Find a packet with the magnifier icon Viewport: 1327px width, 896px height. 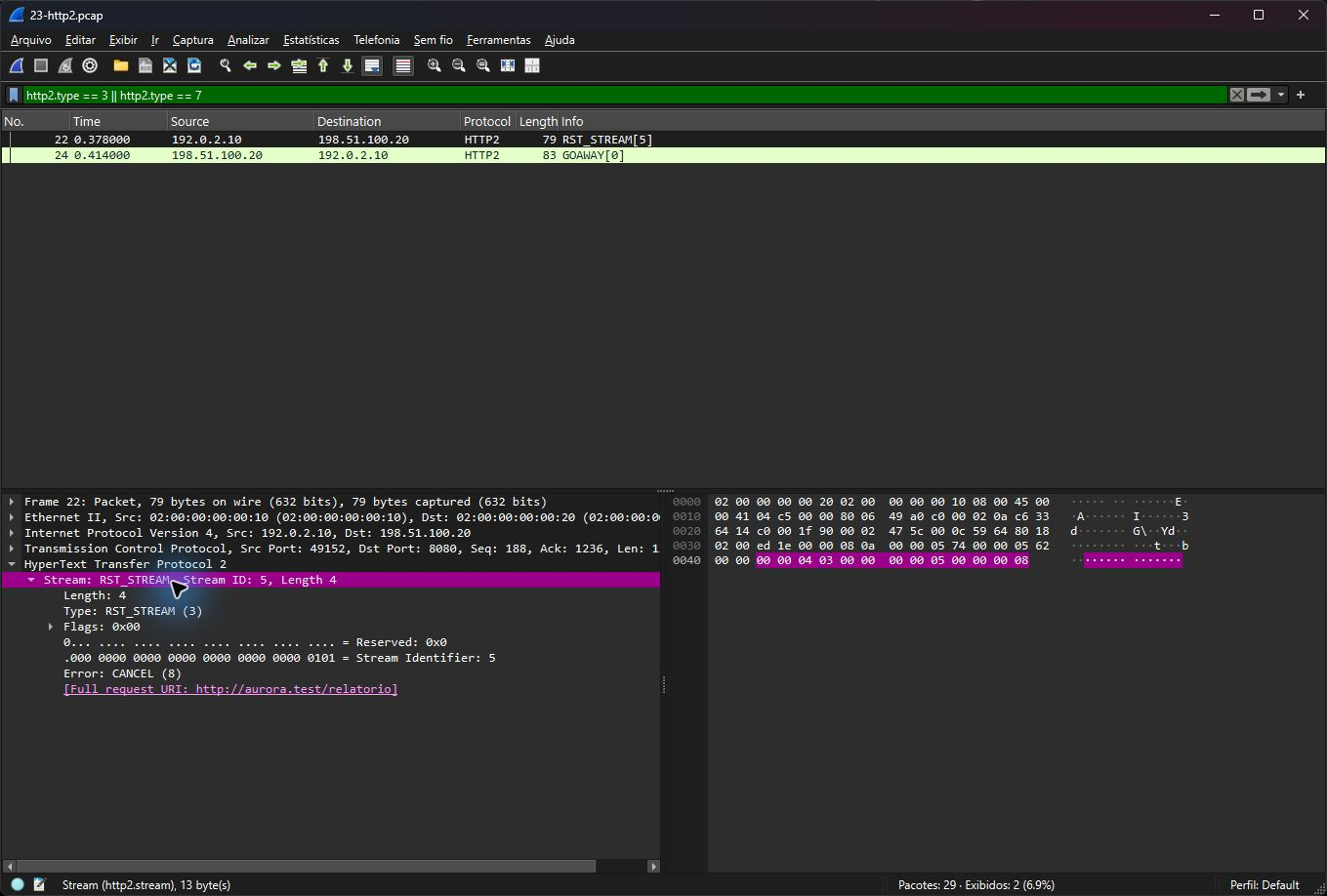click(x=226, y=65)
